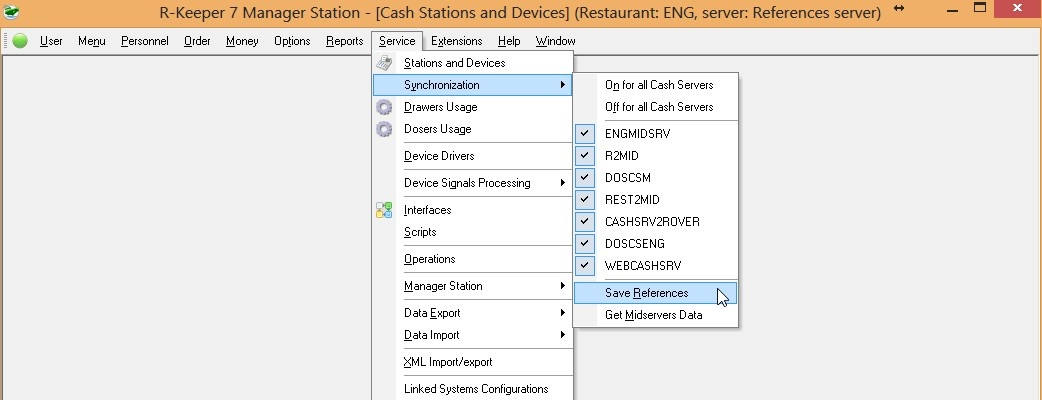1042x400 pixels.
Task: Click the R-Keeper app icon in title bar
Action: pos(13,12)
